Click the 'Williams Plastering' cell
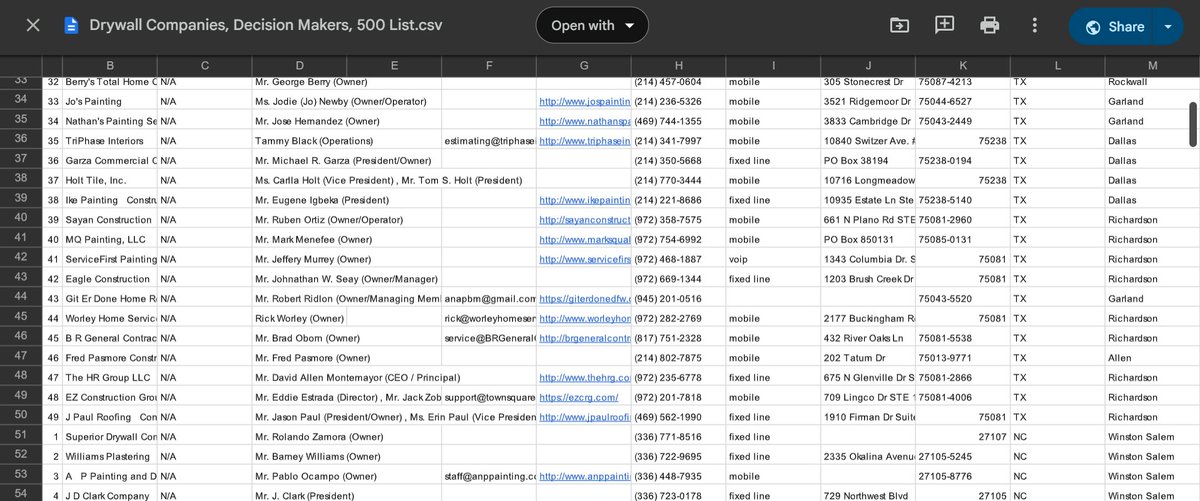 coord(110,456)
